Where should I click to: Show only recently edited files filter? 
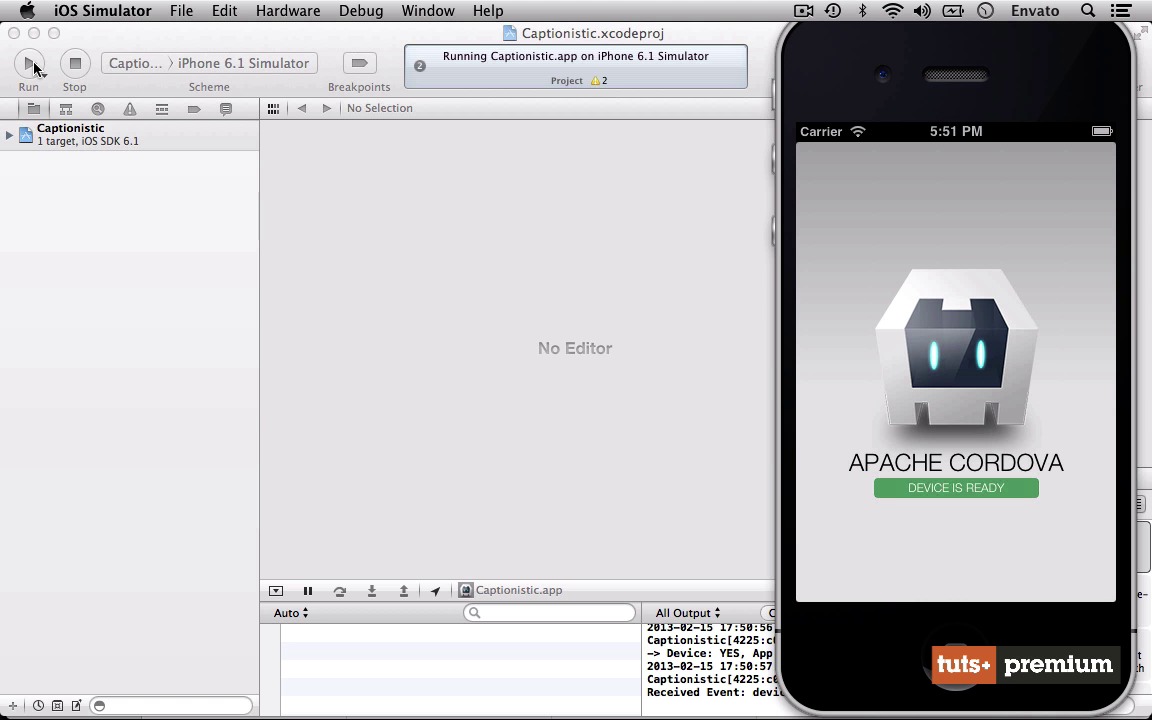(x=38, y=706)
